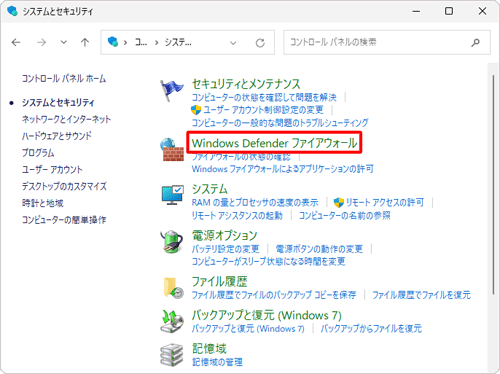Click バッテリ設定の変更 link

225,249
